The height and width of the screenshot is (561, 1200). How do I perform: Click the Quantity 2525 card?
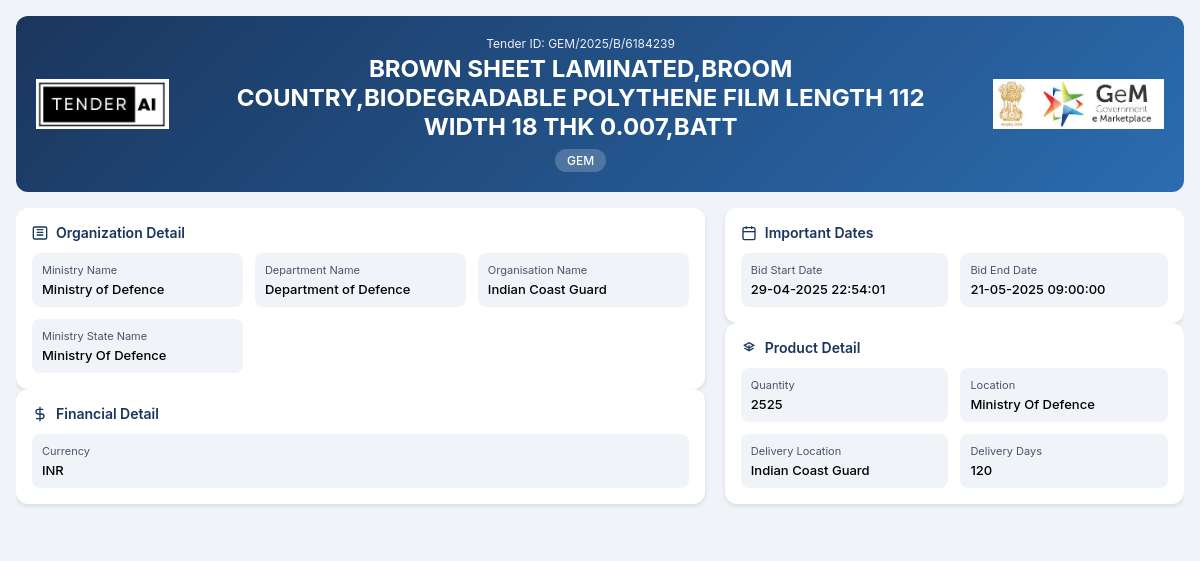coord(844,395)
